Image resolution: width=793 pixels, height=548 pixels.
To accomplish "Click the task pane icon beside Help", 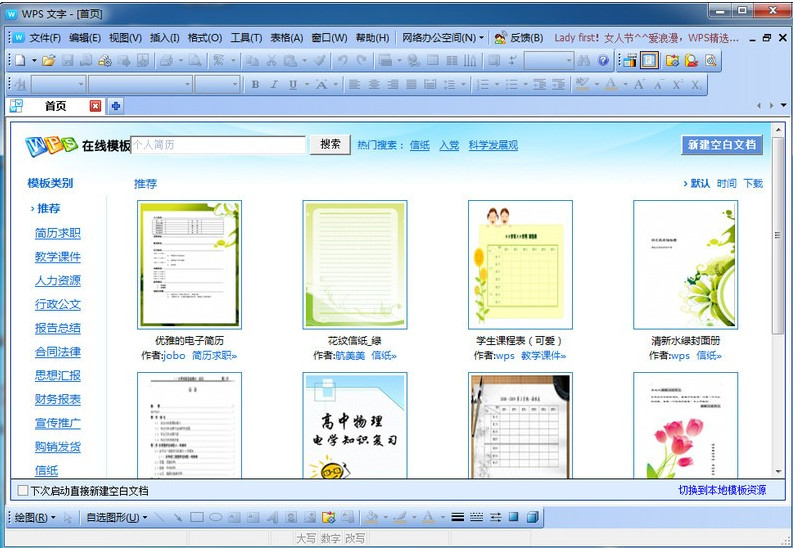I will tap(630, 61).
